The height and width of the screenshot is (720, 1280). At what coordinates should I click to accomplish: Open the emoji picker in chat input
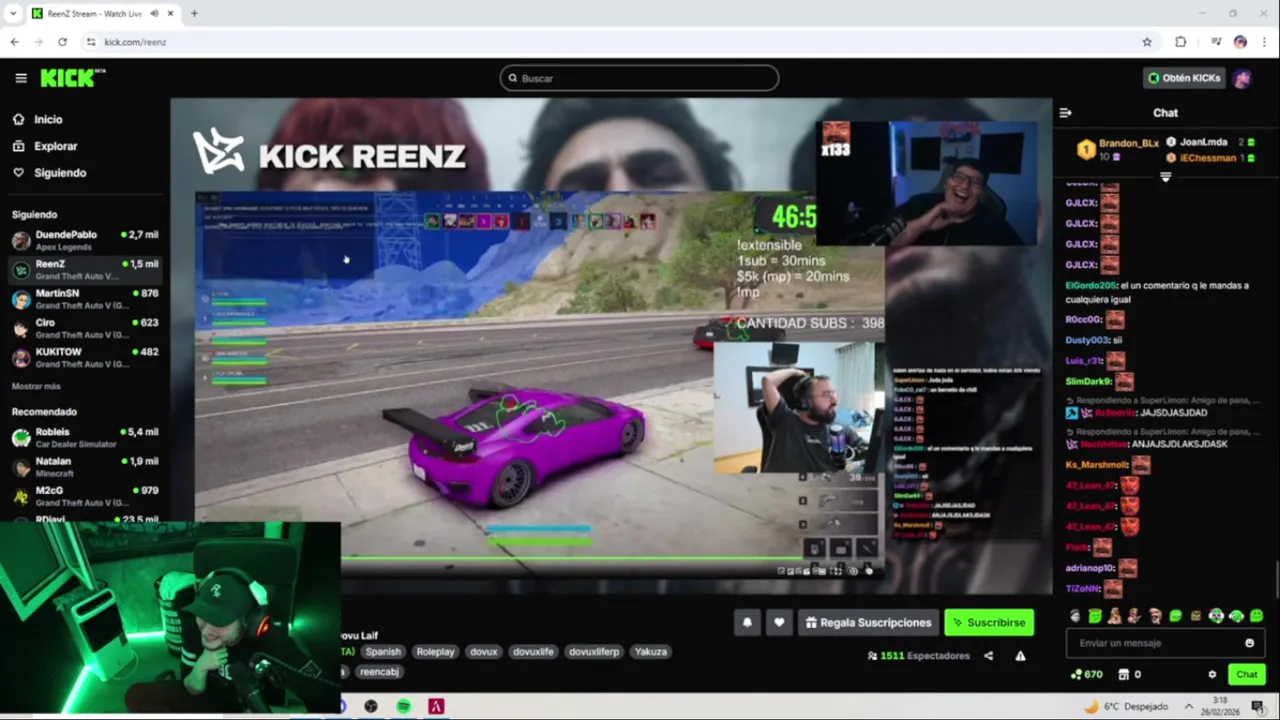coord(1249,643)
